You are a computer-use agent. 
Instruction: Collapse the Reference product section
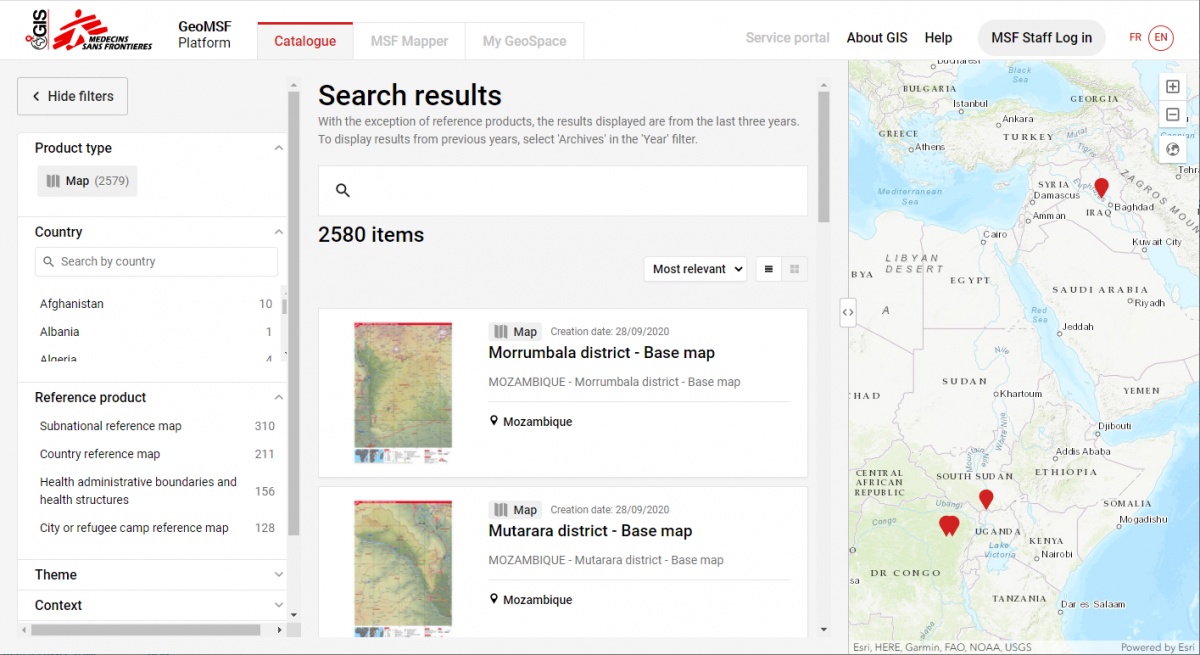coord(279,398)
